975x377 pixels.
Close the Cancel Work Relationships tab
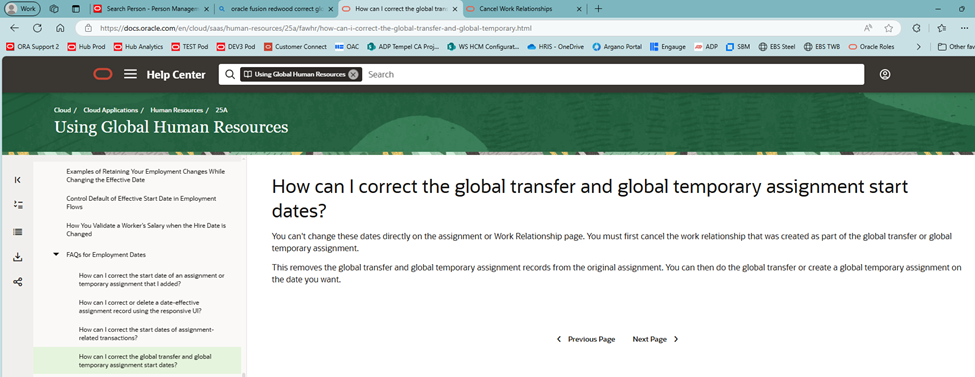tap(579, 9)
